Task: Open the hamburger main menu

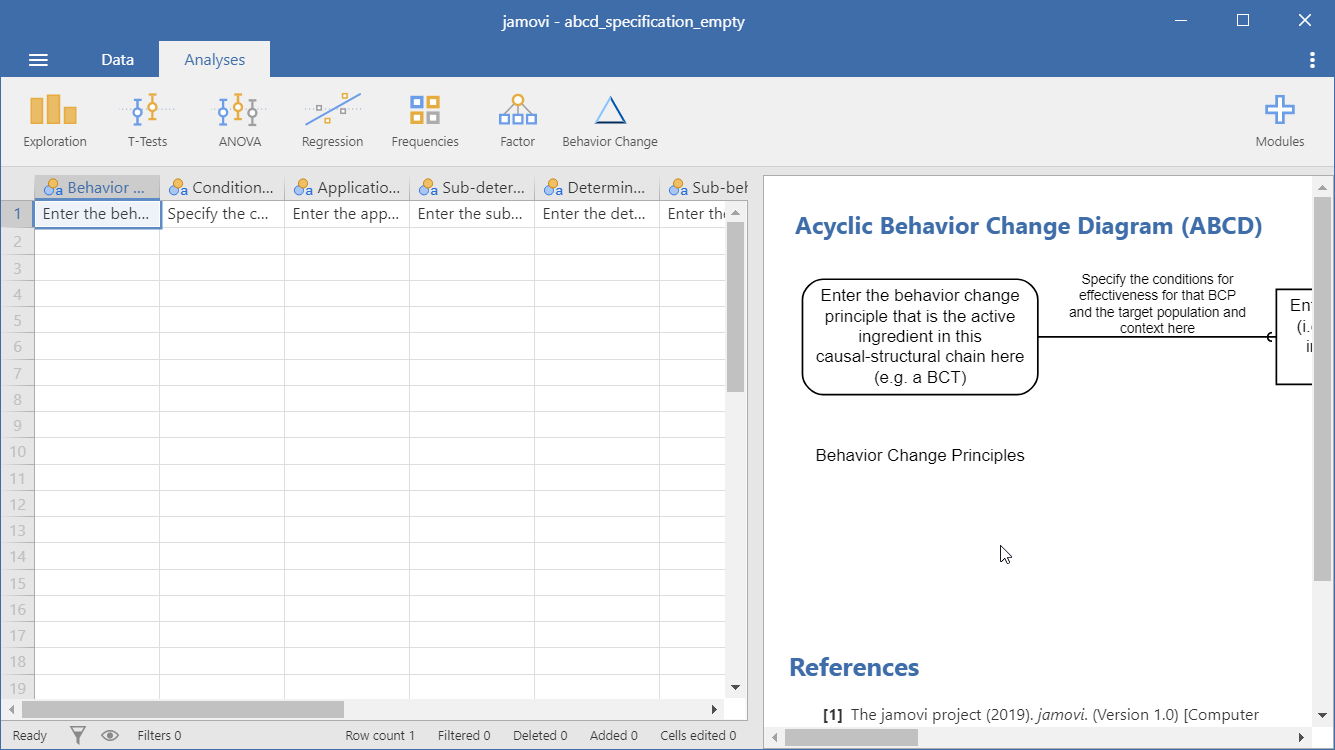Action: (x=38, y=60)
